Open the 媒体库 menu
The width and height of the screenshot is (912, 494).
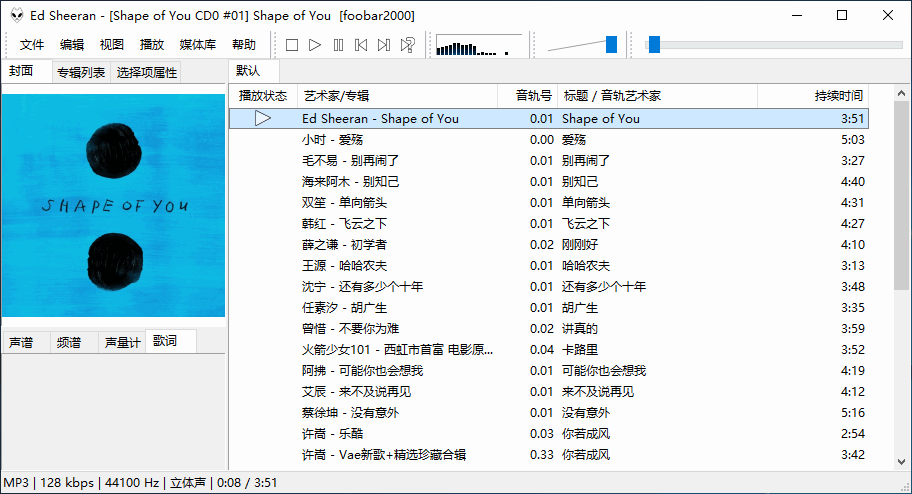(x=198, y=45)
